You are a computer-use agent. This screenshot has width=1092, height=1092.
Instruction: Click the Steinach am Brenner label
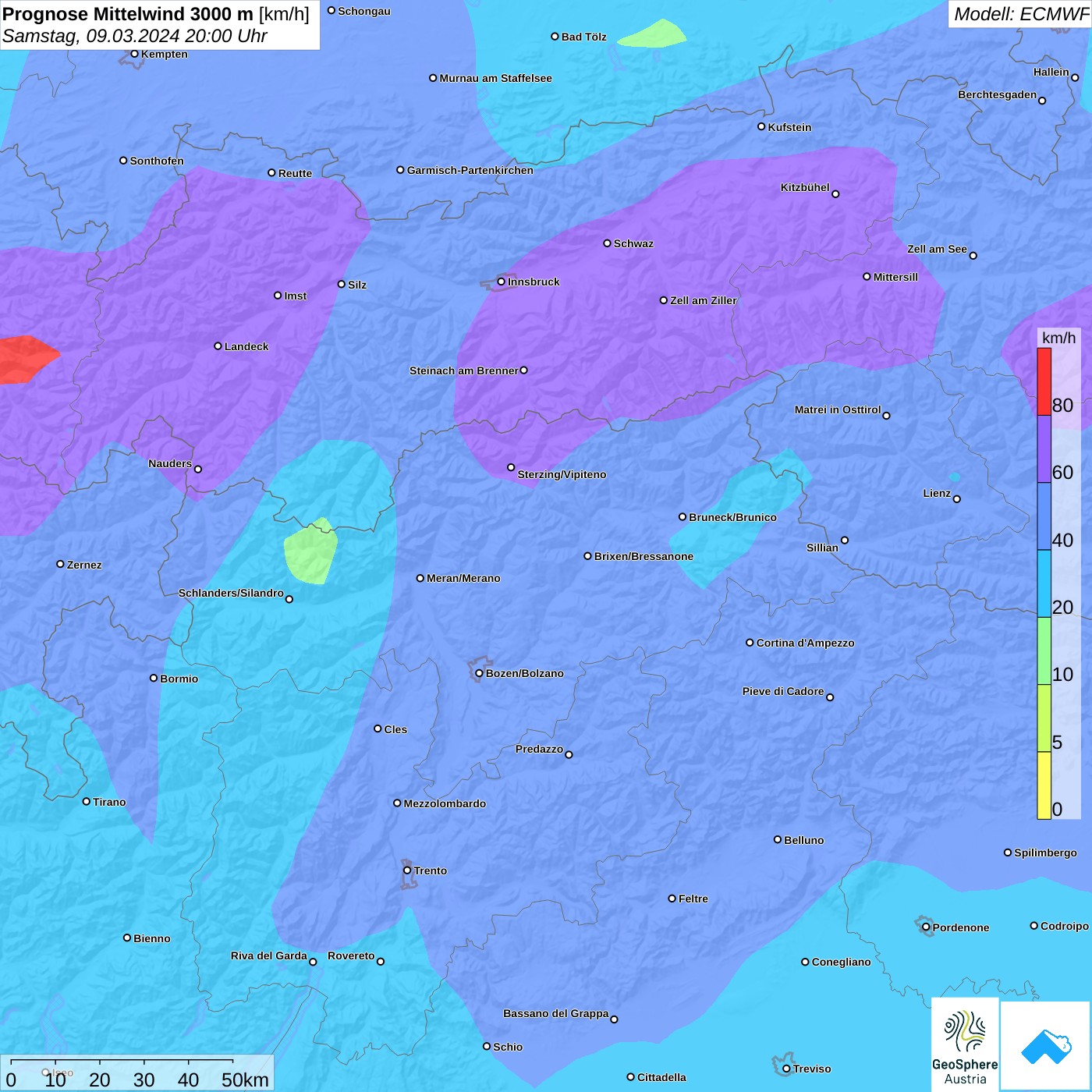pyautogui.click(x=463, y=370)
